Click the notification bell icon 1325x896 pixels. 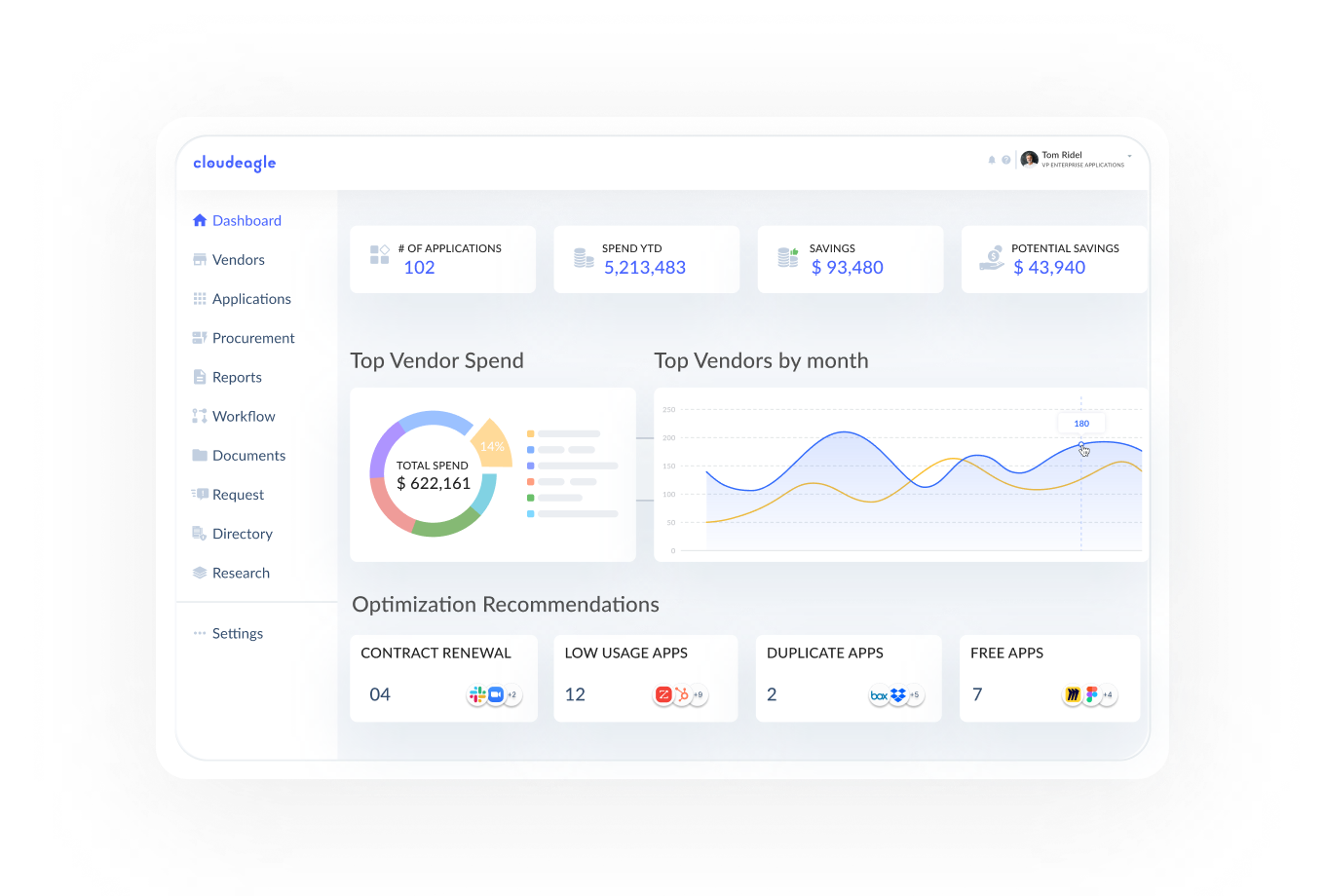(992, 160)
